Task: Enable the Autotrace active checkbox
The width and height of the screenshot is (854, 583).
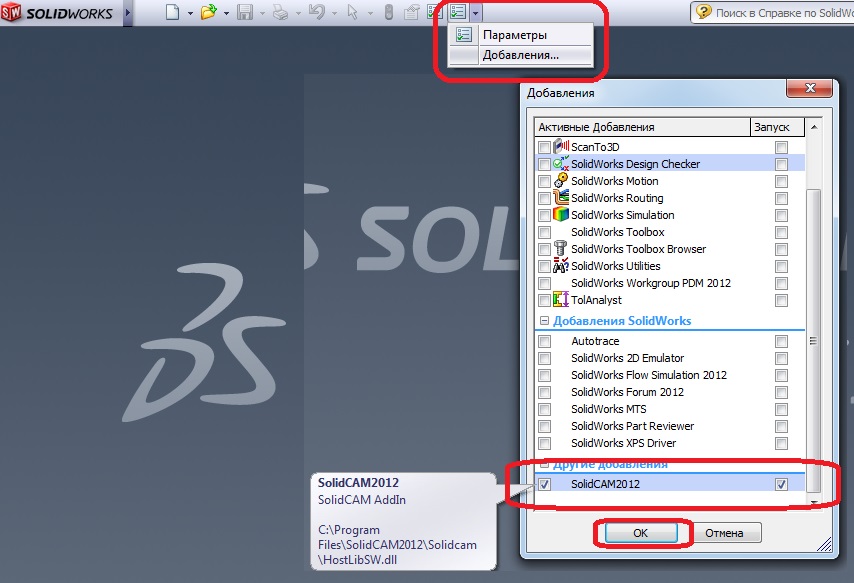Action: [544, 341]
